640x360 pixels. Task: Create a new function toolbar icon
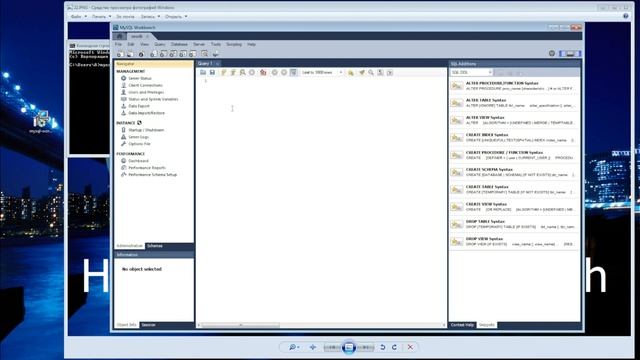tap(192, 54)
